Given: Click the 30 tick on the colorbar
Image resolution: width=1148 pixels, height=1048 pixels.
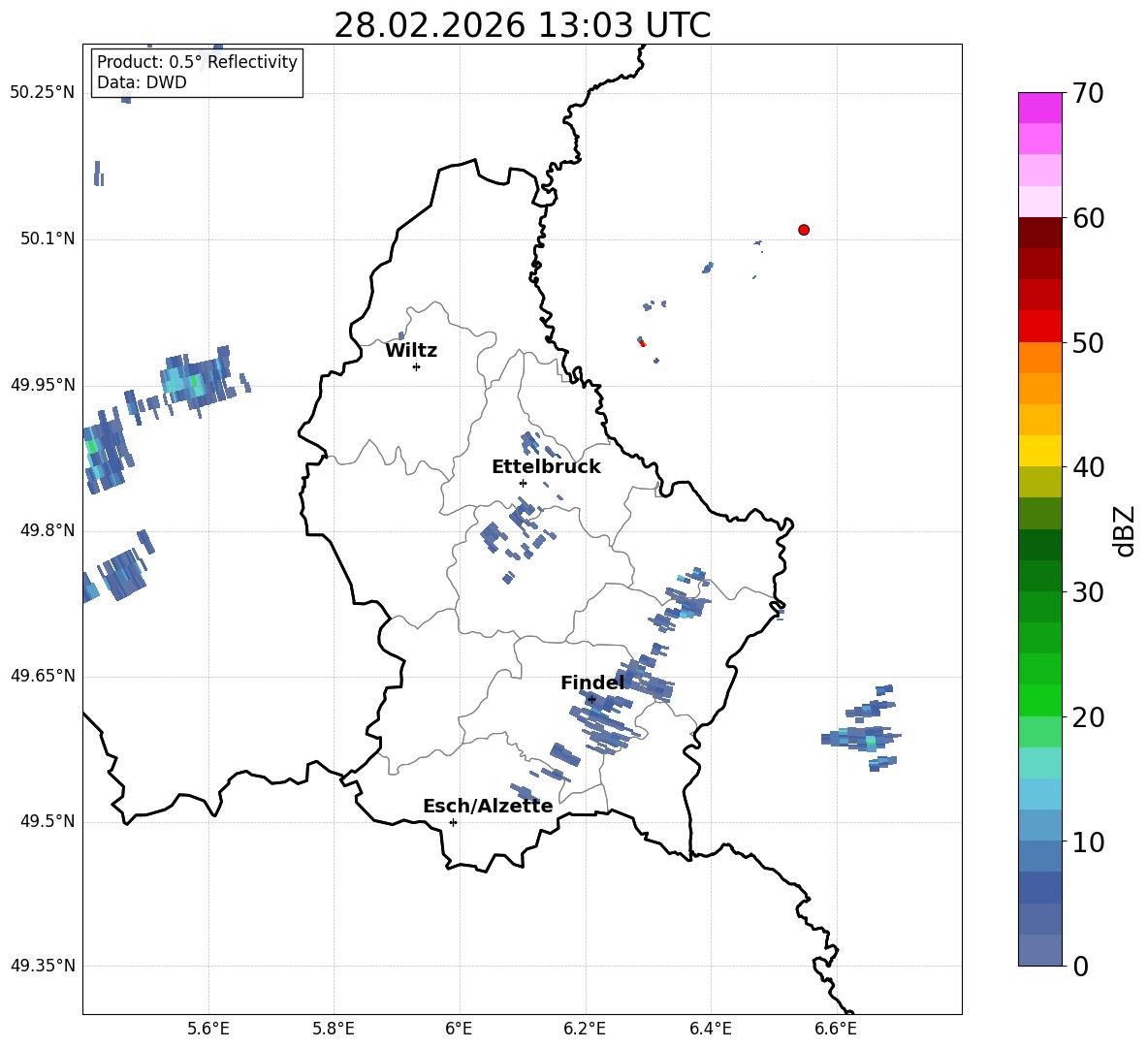Looking at the screenshot, I should pyautogui.click(x=1088, y=592).
